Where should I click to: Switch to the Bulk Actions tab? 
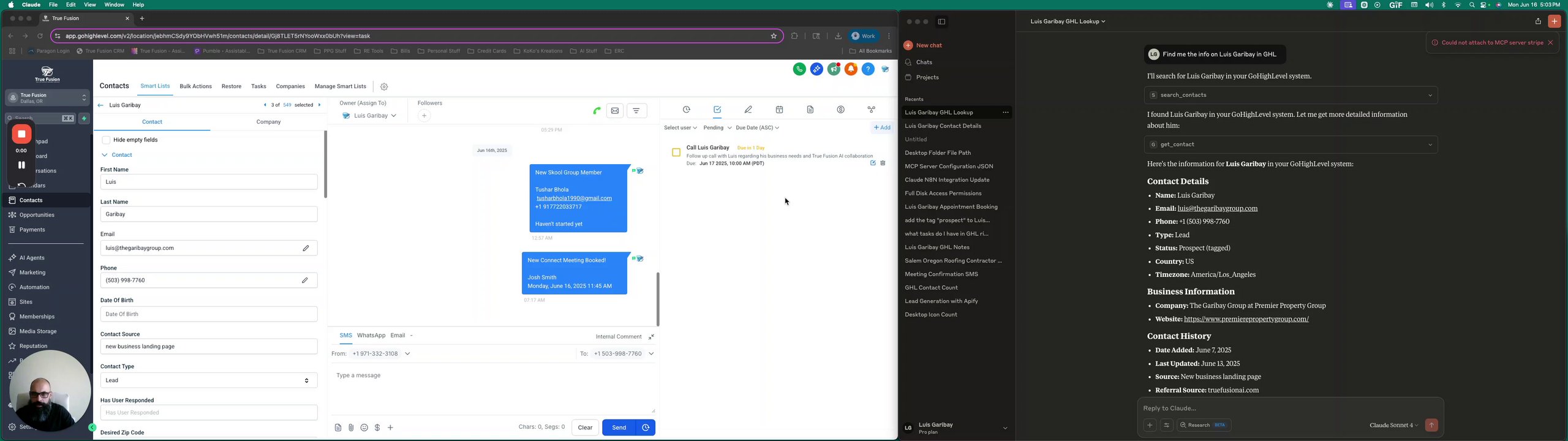click(195, 87)
